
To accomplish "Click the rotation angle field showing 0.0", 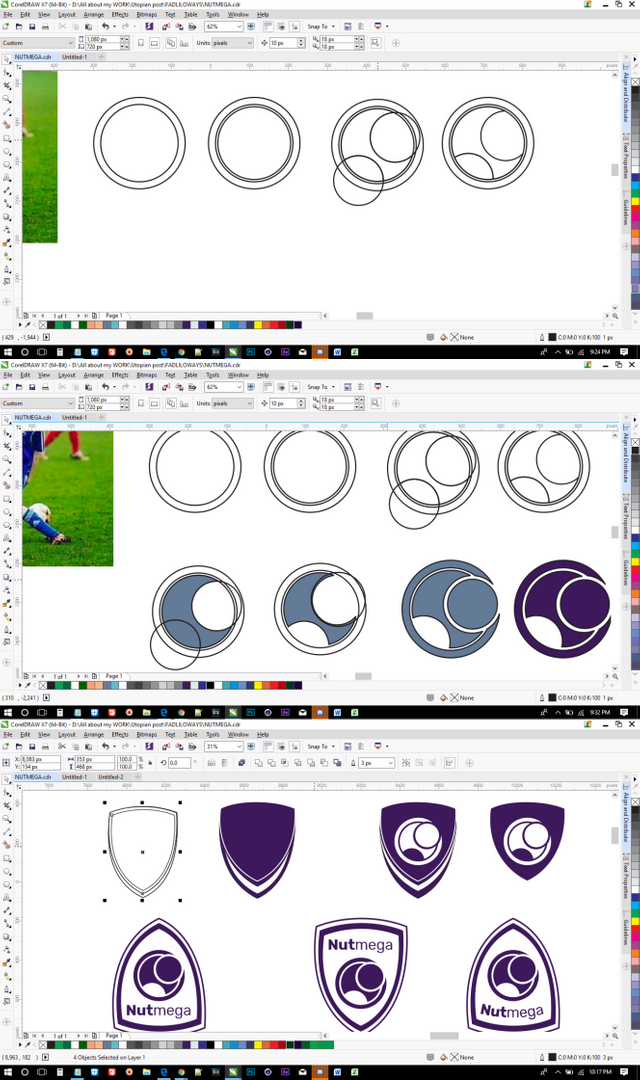I will pyautogui.click(x=178, y=762).
